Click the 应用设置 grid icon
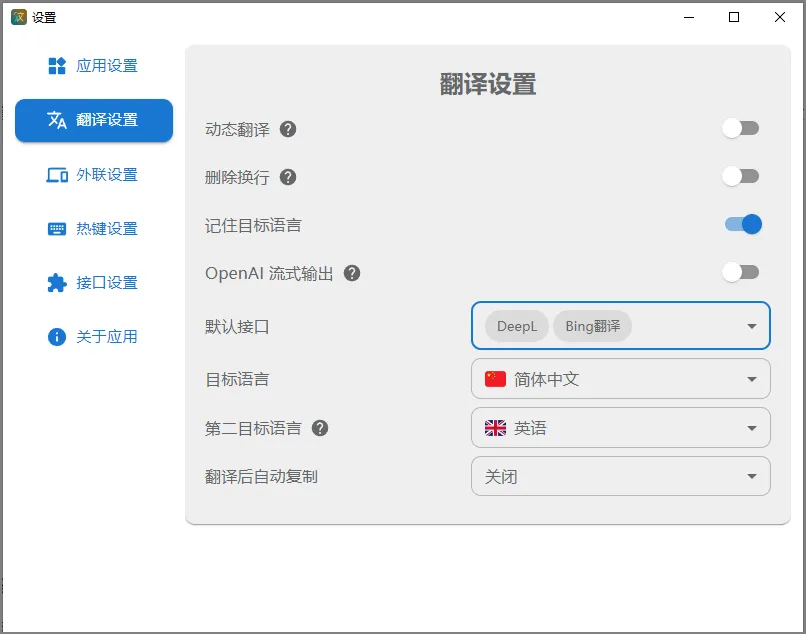 [57, 66]
